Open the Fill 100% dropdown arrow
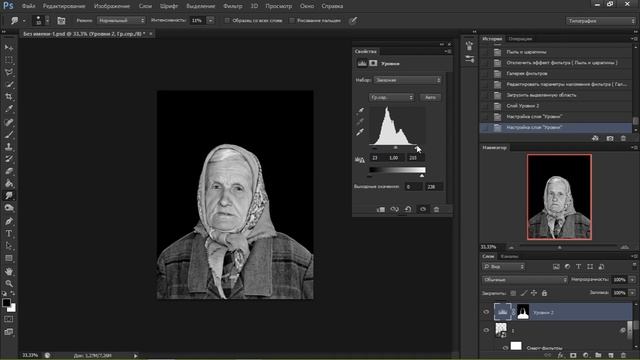Screen dimensions: 640x360 click(x=632, y=293)
